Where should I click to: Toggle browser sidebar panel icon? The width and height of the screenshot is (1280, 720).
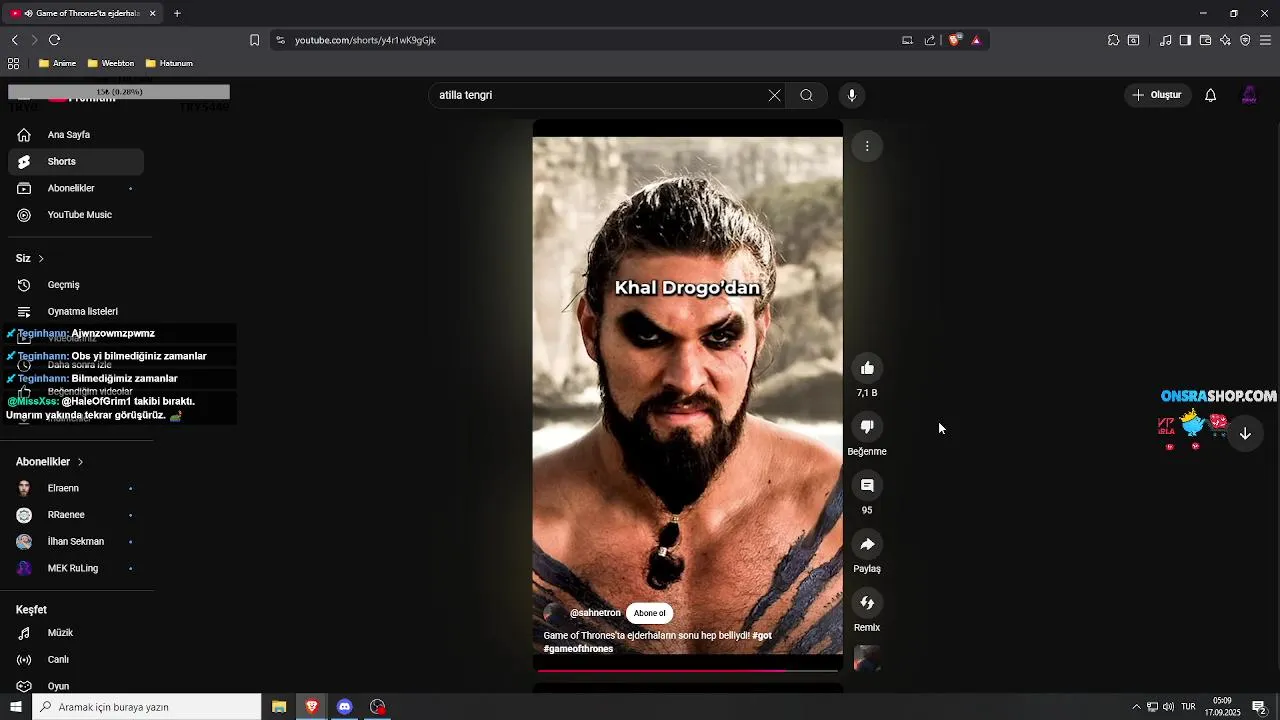[1185, 40]
